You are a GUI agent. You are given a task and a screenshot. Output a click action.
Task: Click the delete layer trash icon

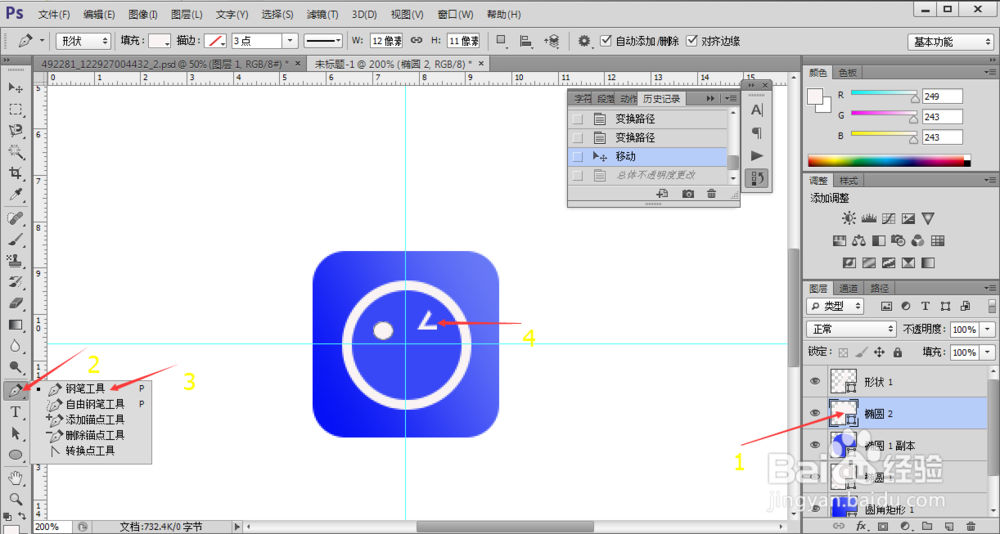[971, 526]
